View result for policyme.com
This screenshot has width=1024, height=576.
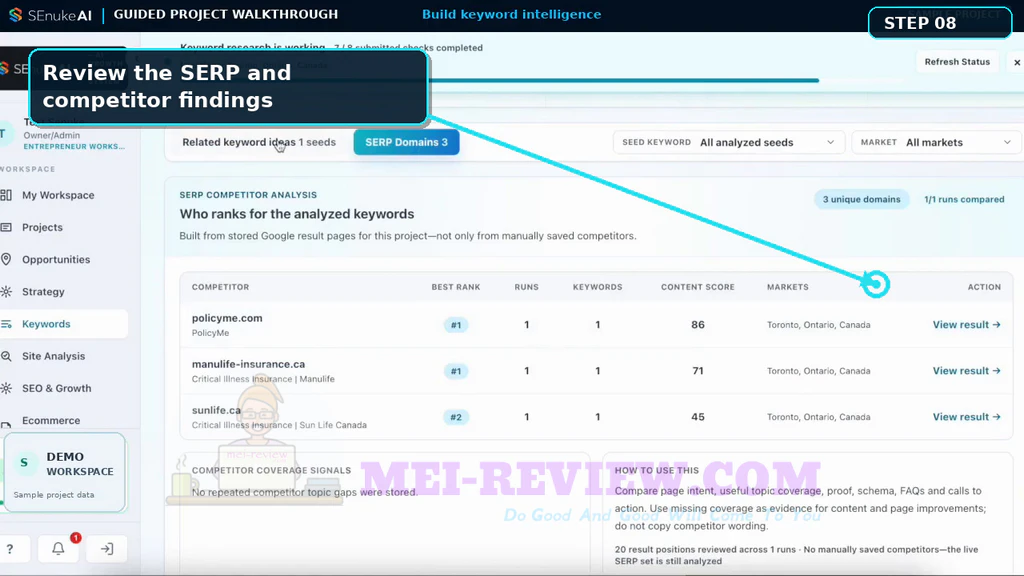967,325
